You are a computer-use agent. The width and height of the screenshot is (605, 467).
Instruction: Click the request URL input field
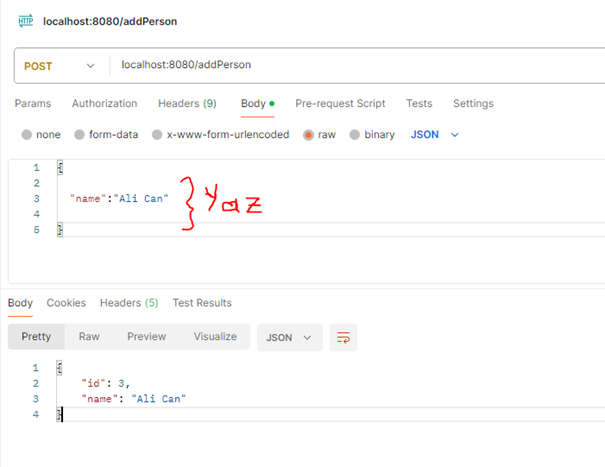point(350,65)
